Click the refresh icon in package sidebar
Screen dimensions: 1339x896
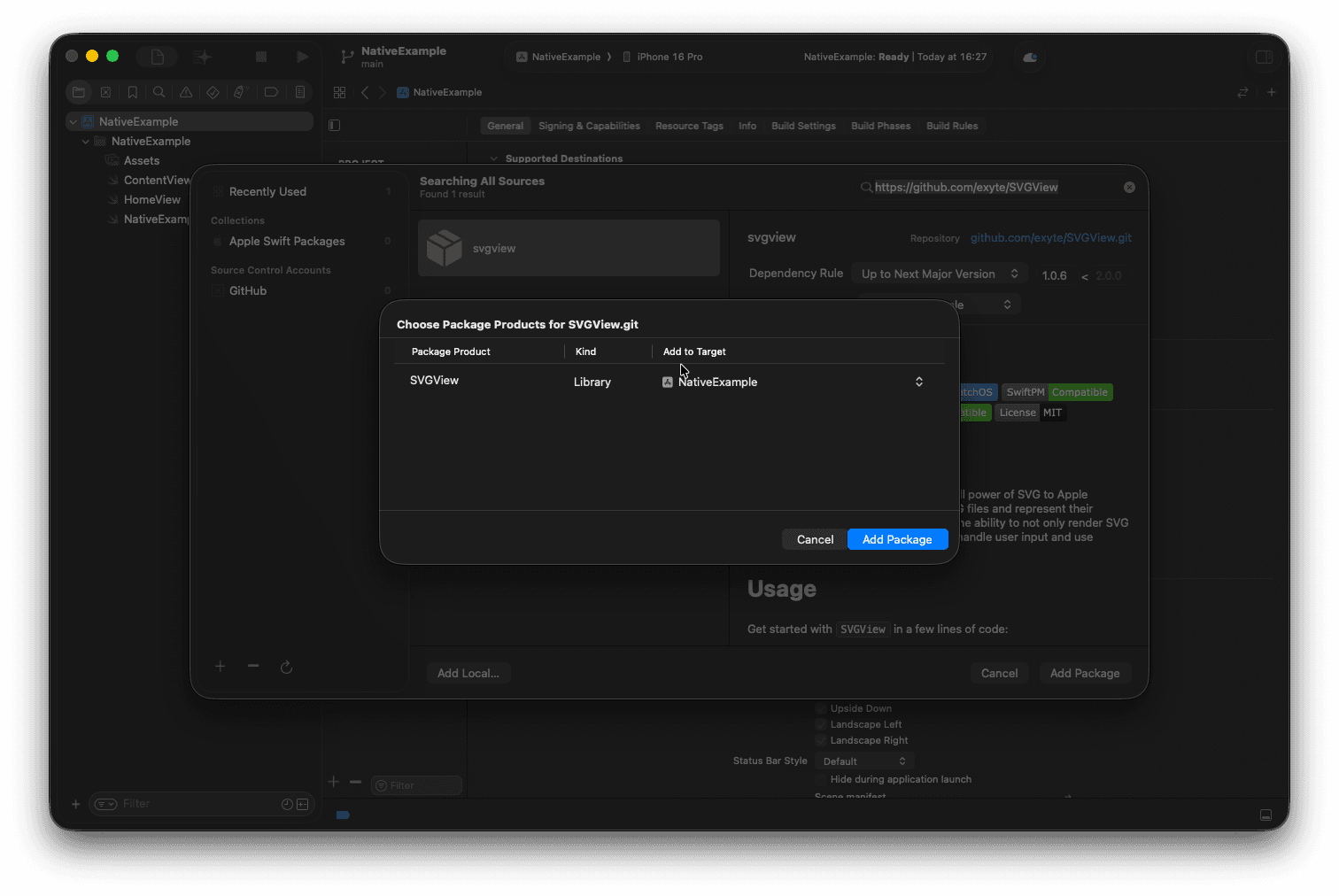(286, 667)
